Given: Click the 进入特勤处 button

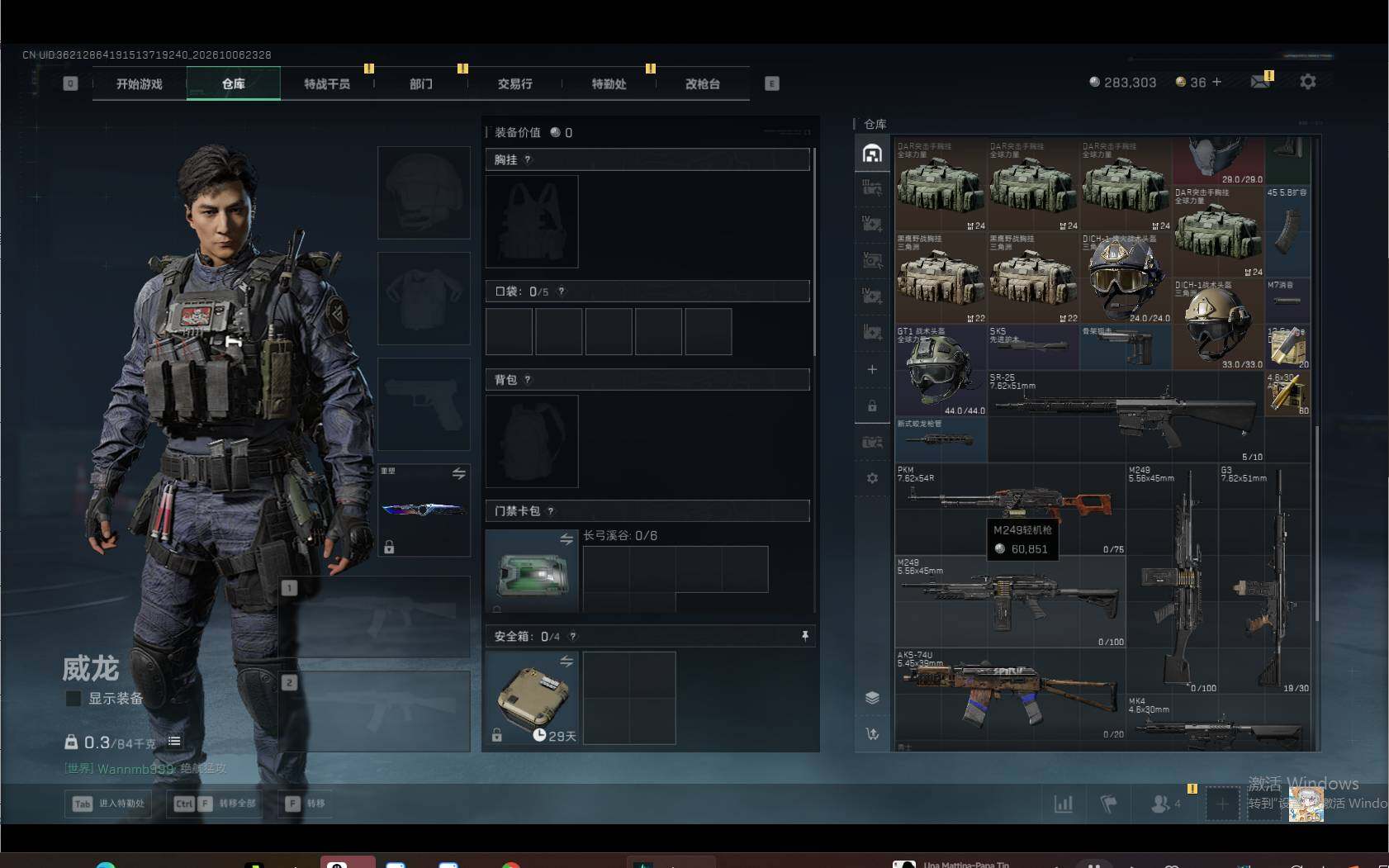Looking at the screenshot, I should pos(108,804).
